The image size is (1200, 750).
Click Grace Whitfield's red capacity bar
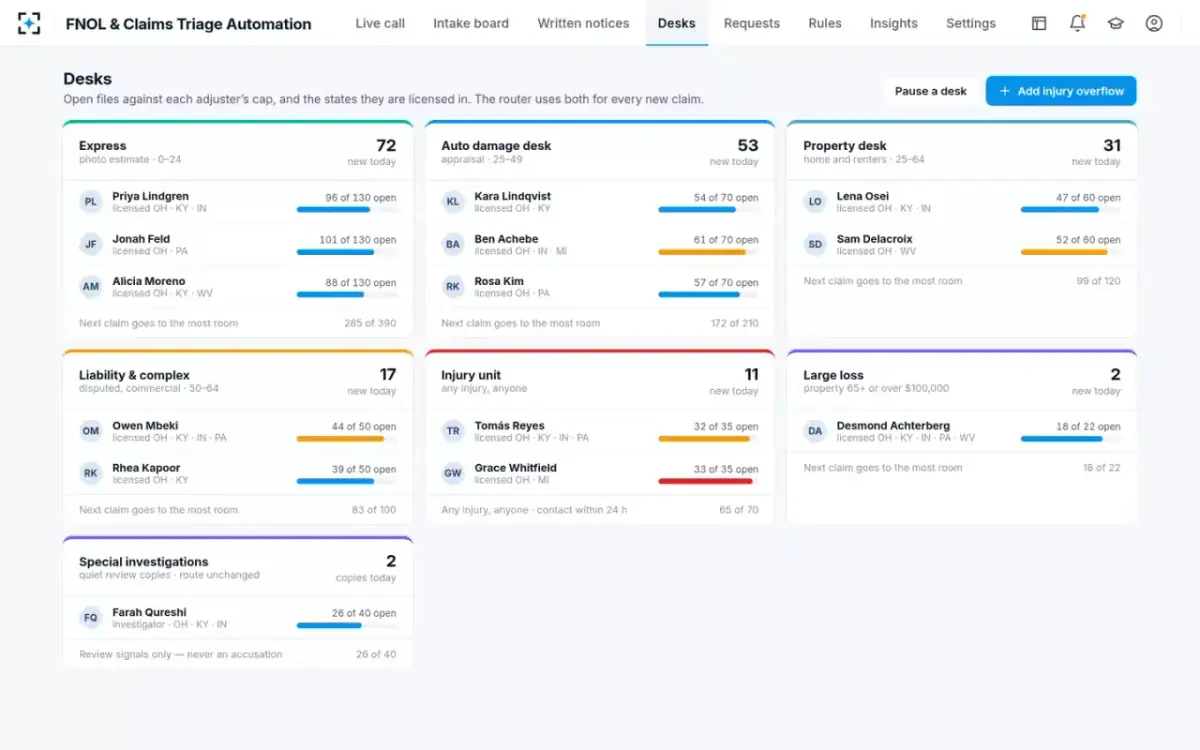click(x=708, y=481)
